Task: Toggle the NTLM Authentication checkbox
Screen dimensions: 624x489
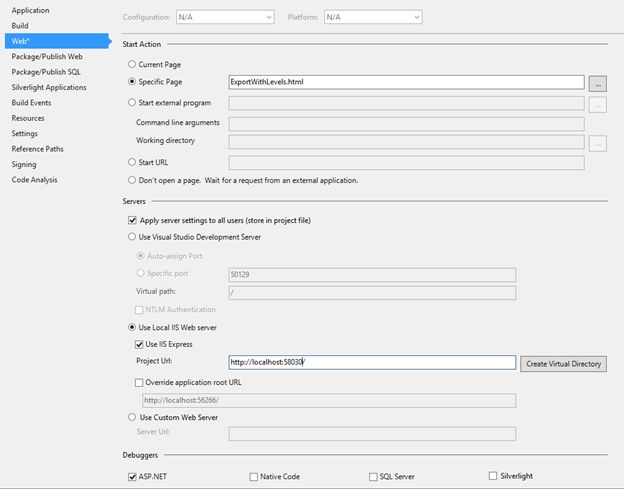Action: click(139, 310)
